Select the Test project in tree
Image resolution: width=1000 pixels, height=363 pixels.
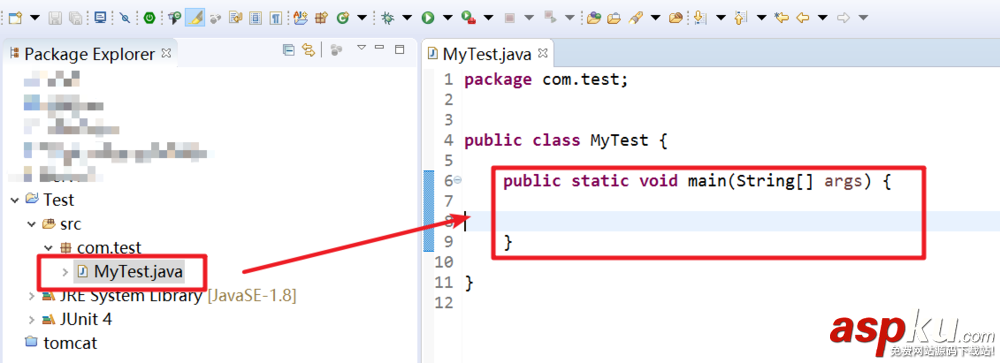59,200
